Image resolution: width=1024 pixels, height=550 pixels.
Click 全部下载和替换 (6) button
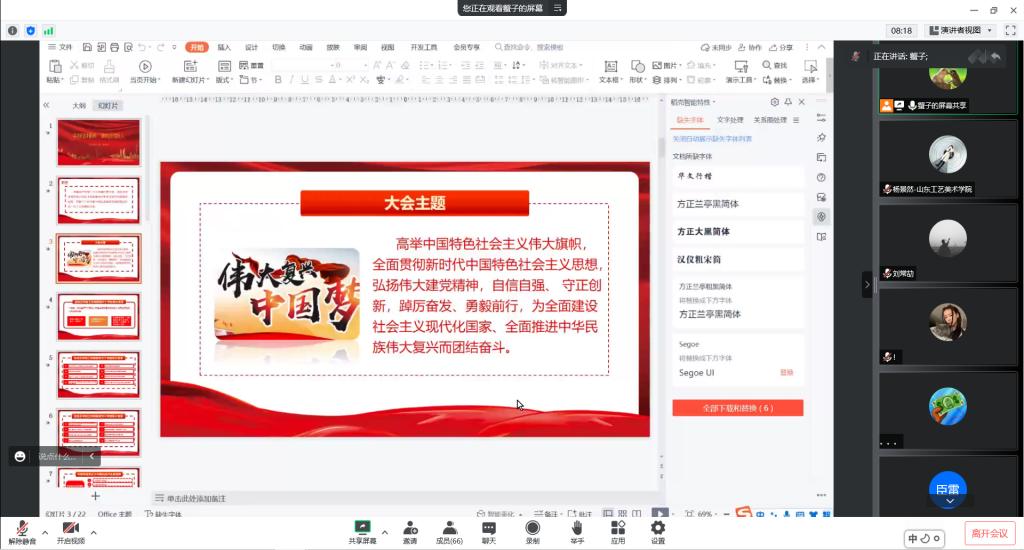[737, 408]
